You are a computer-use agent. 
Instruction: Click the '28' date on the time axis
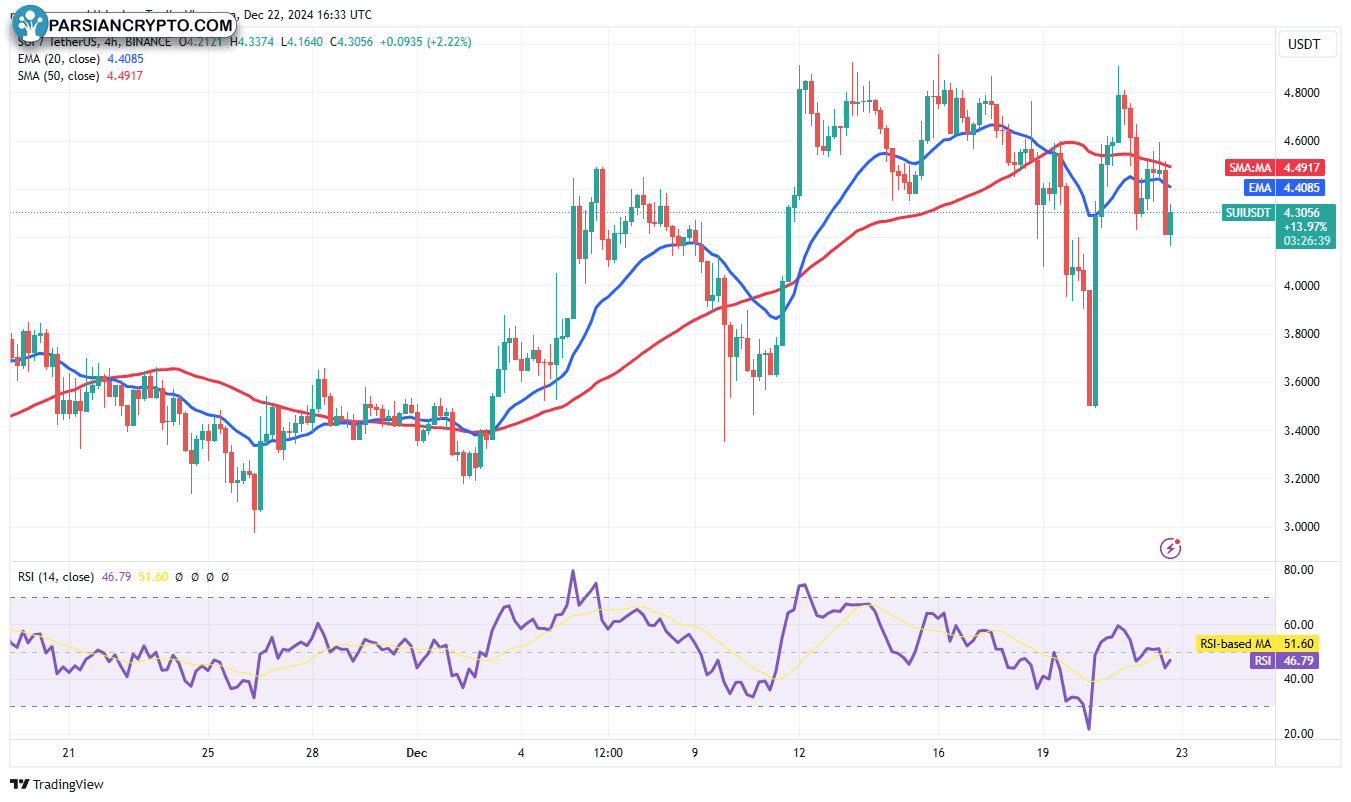[x=312, y=752]
